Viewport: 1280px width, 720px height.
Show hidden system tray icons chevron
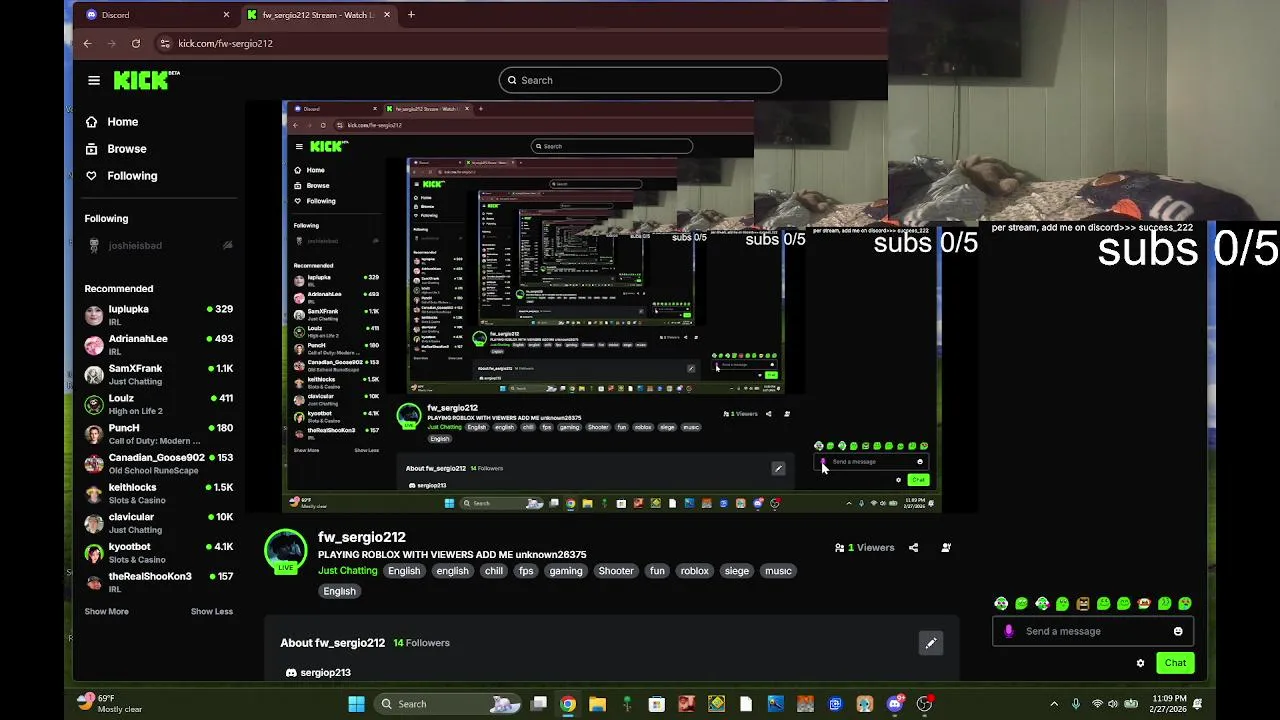point(1054,704)
